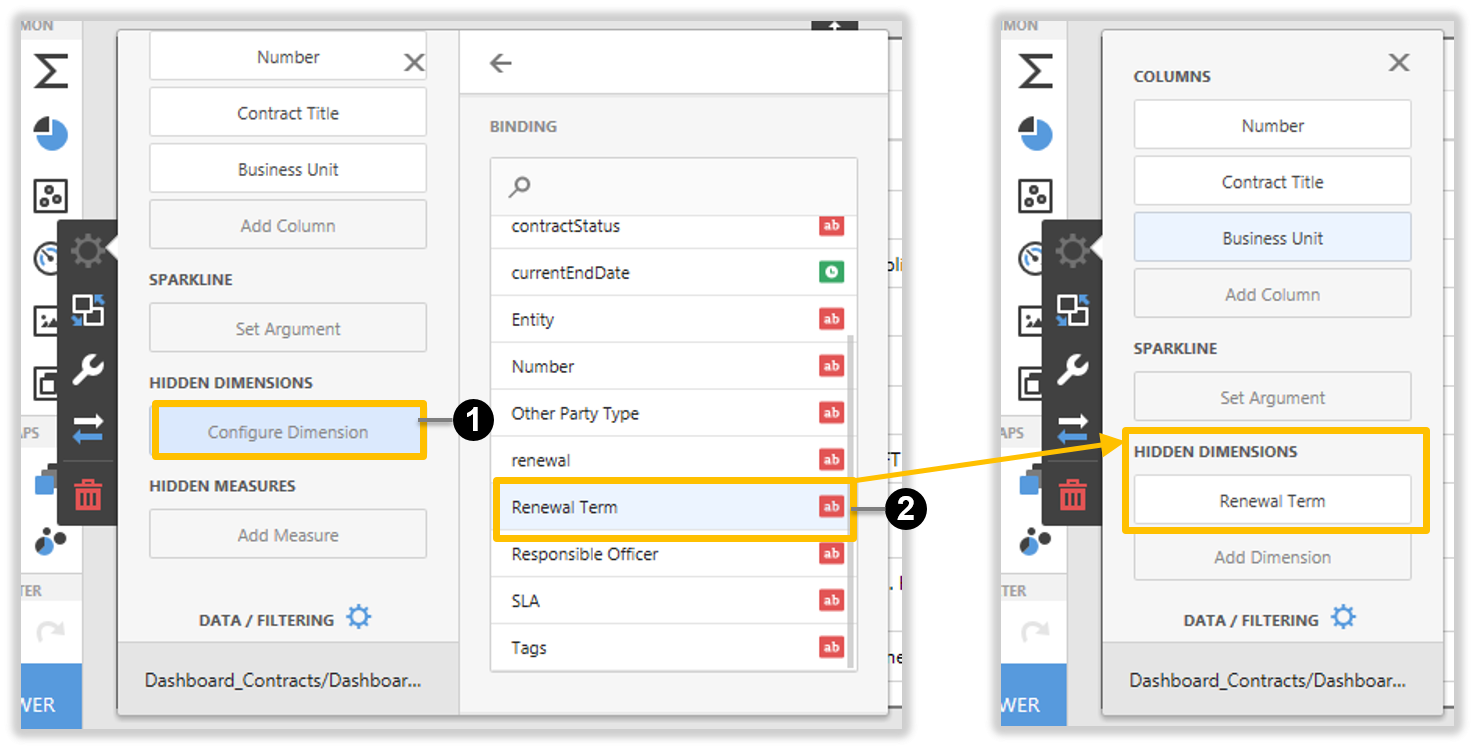Click Add Dimension button in right panel
1475x750 pixels.
(x=1272, y=557)
